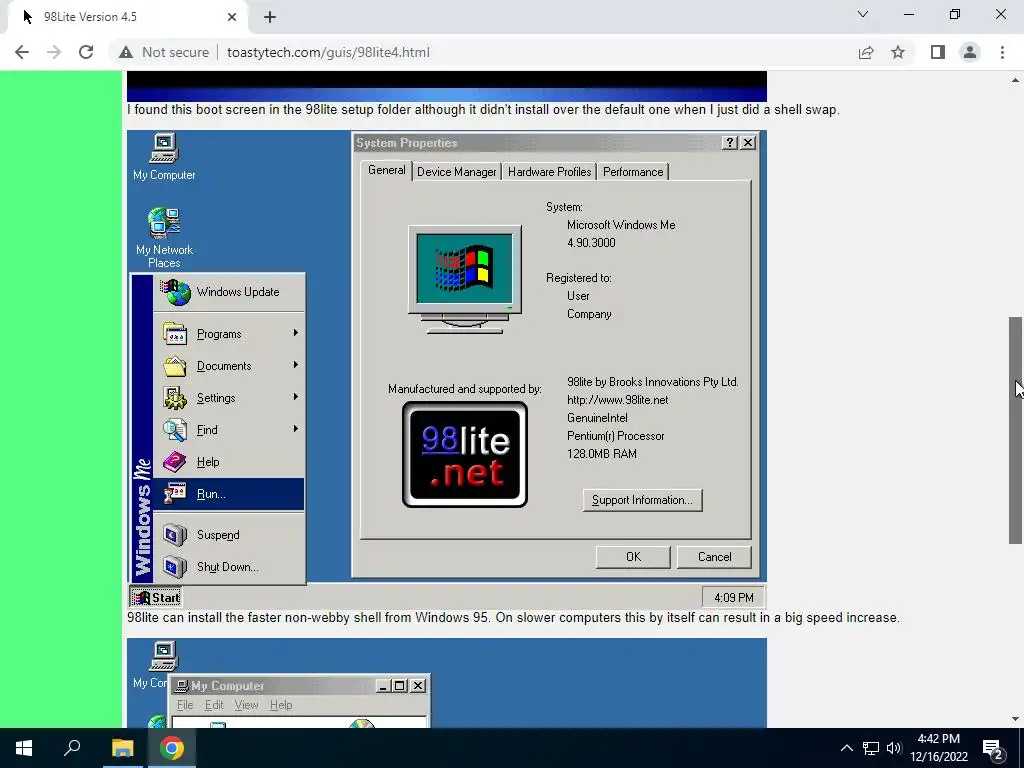Open Help menu in My Computer window
Screen dimensions: 1024x768
point(281,705)
